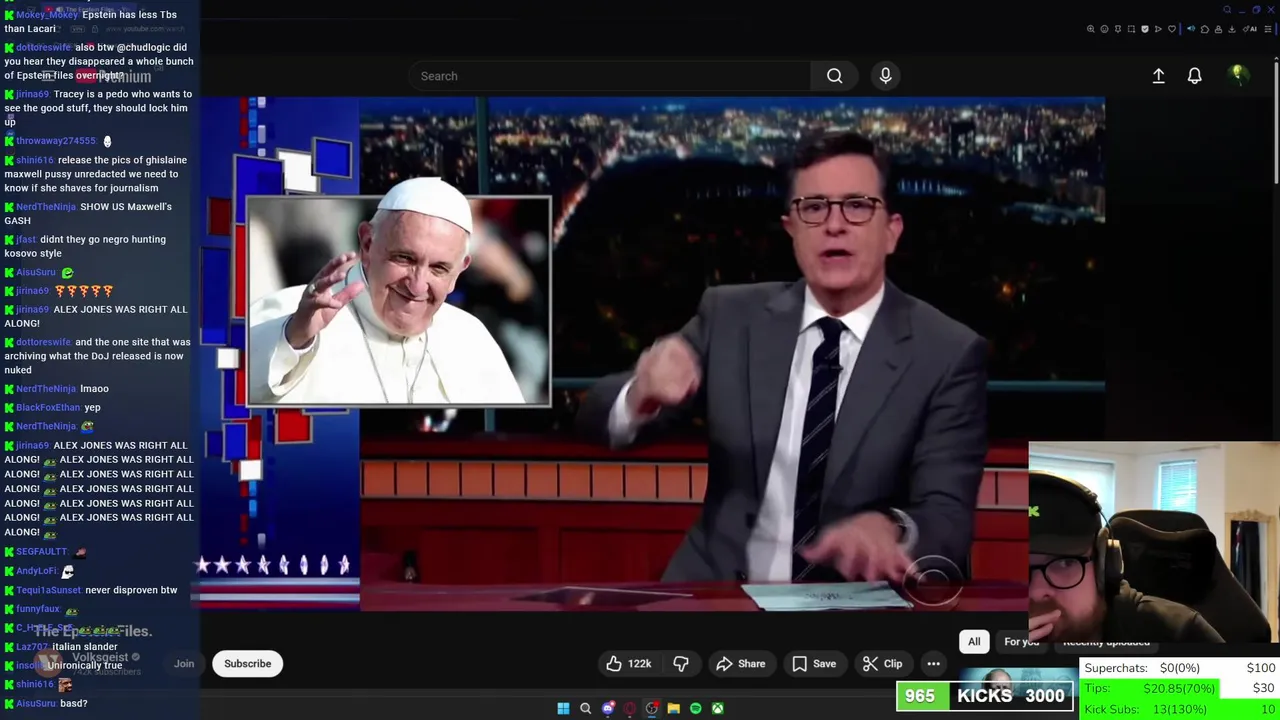Open the YouTube account avatar menu
1280x720 pixels.
coord(1238,75)
